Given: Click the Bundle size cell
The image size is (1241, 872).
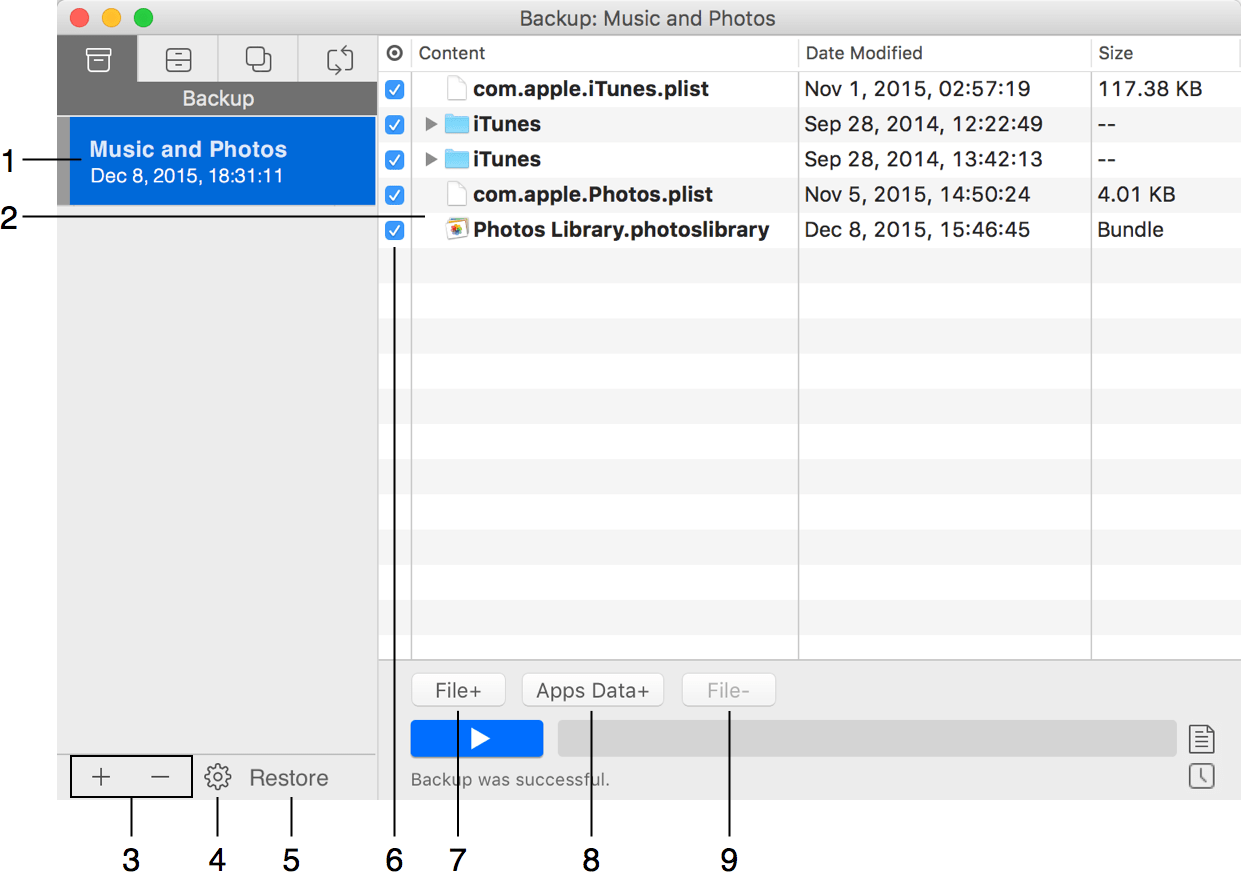Looking at the screenshot, I should pos(1130,229).
